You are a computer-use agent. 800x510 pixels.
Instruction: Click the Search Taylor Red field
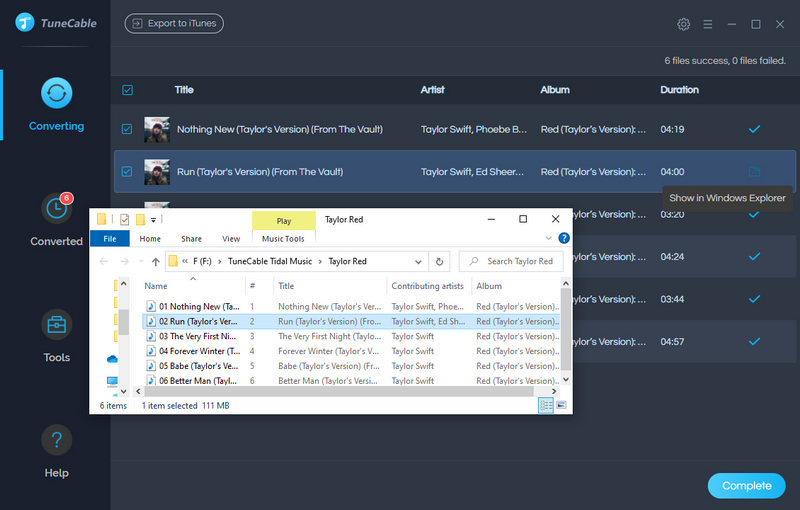[511, 261]
